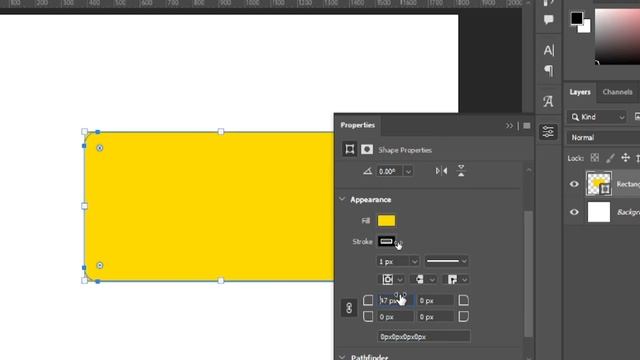Click the Shape Properties label
640x360 pixels.
coord(405,150)
